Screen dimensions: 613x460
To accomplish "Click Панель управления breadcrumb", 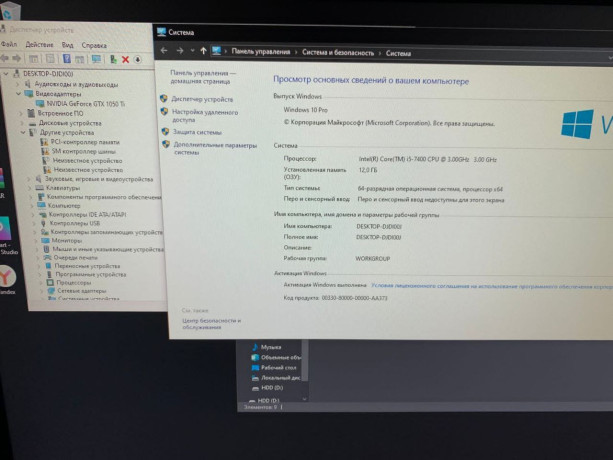I will (x=261, y=51).
